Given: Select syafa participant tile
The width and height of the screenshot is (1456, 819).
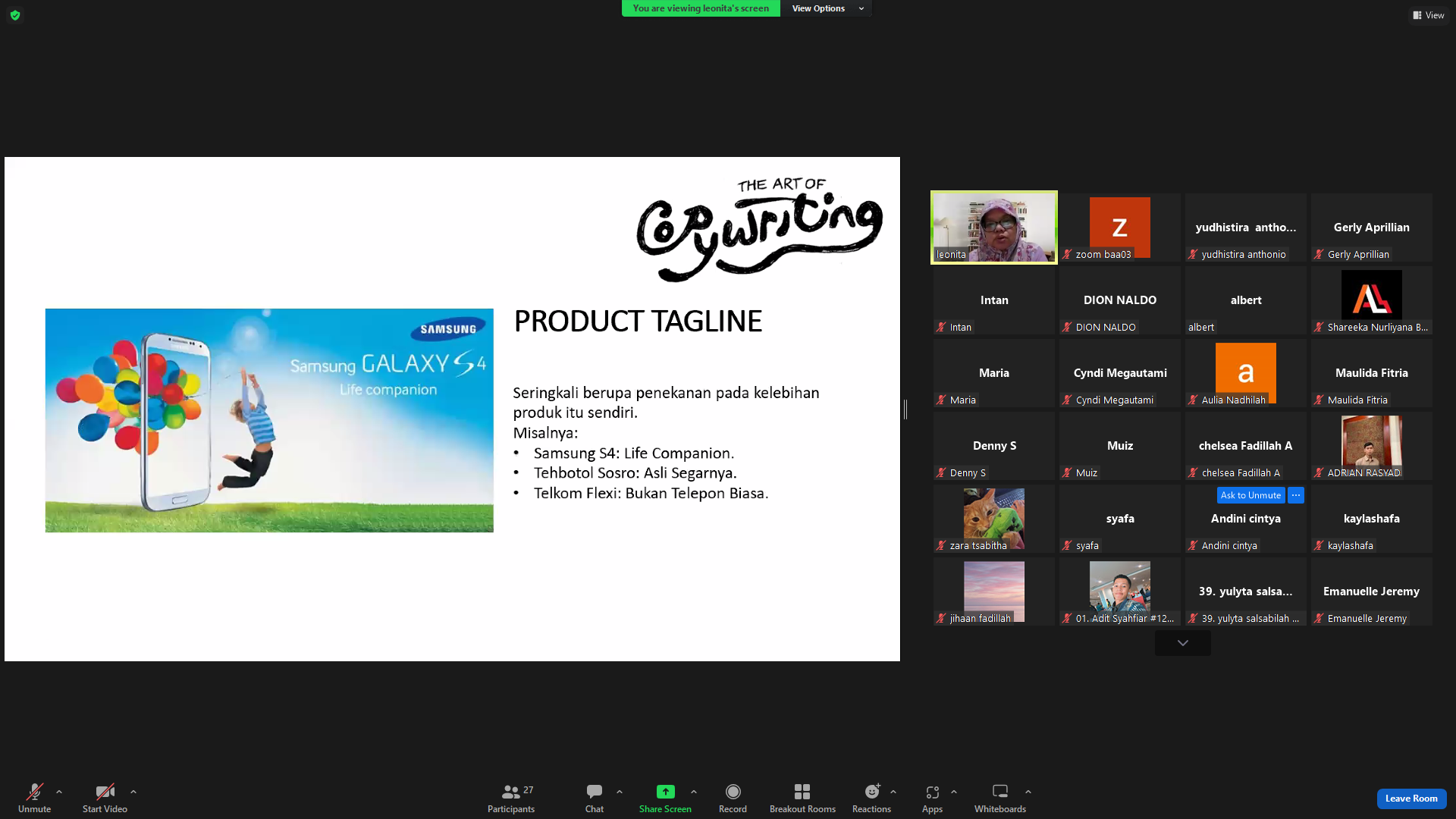Looking at the screenshot, I should (1120, 519).
